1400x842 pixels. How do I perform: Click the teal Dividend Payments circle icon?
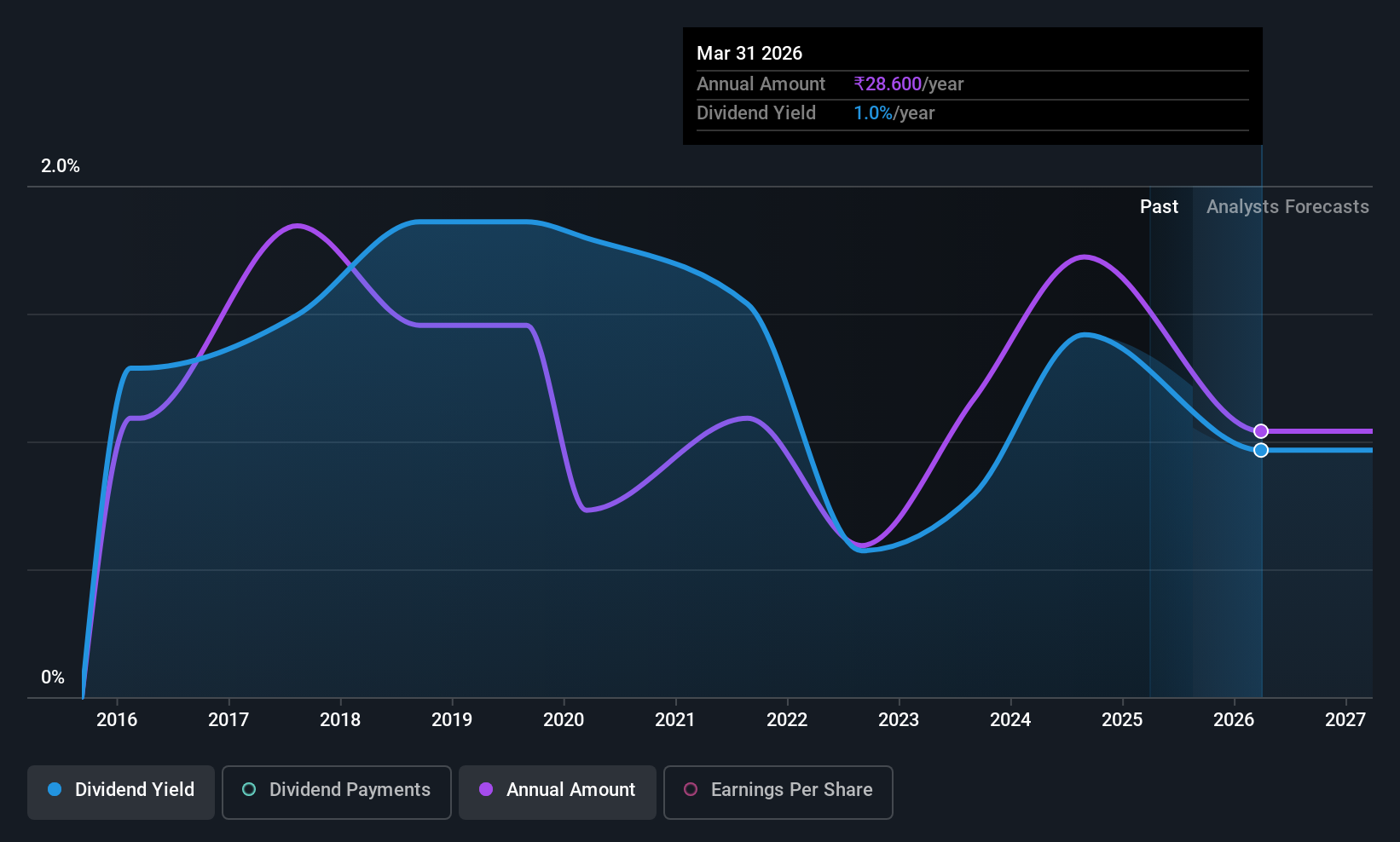click(x=249, y=789)
